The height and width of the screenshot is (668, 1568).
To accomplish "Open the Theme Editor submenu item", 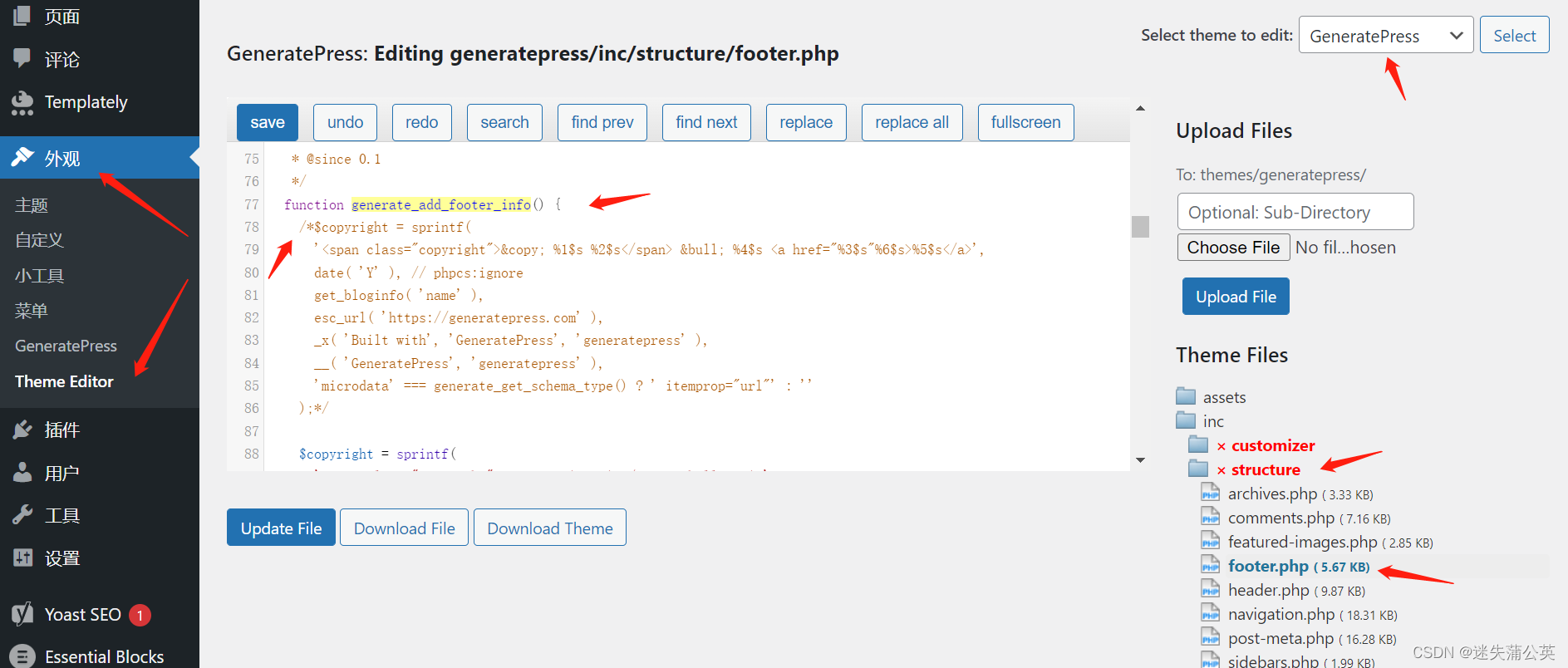I will click(64, 381).
